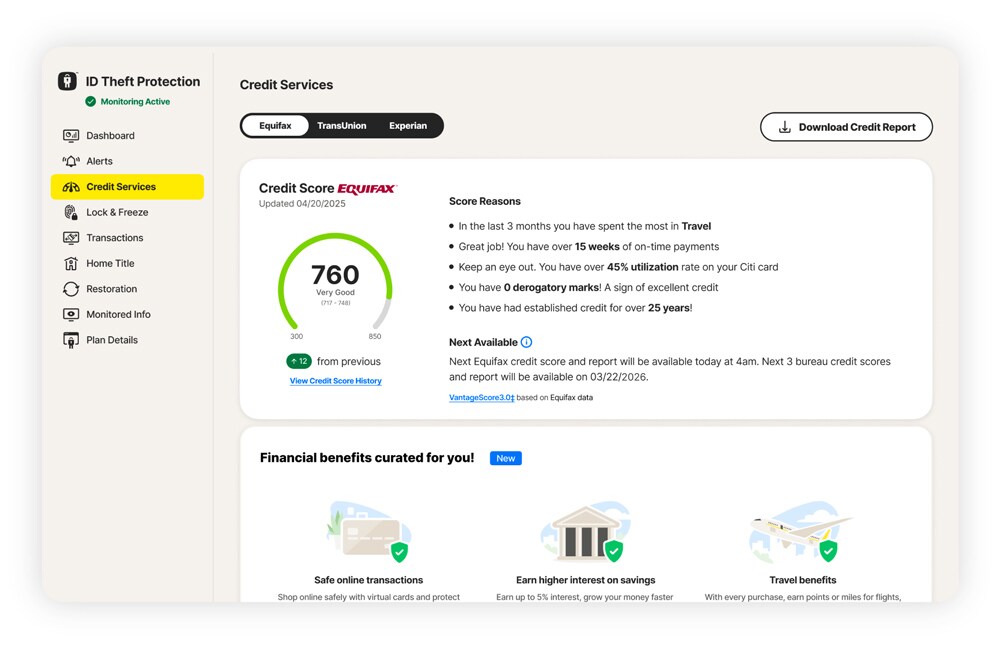Open the Dashboard from the sidebar
1000x649 pixels.
click(x=109, y=135)
